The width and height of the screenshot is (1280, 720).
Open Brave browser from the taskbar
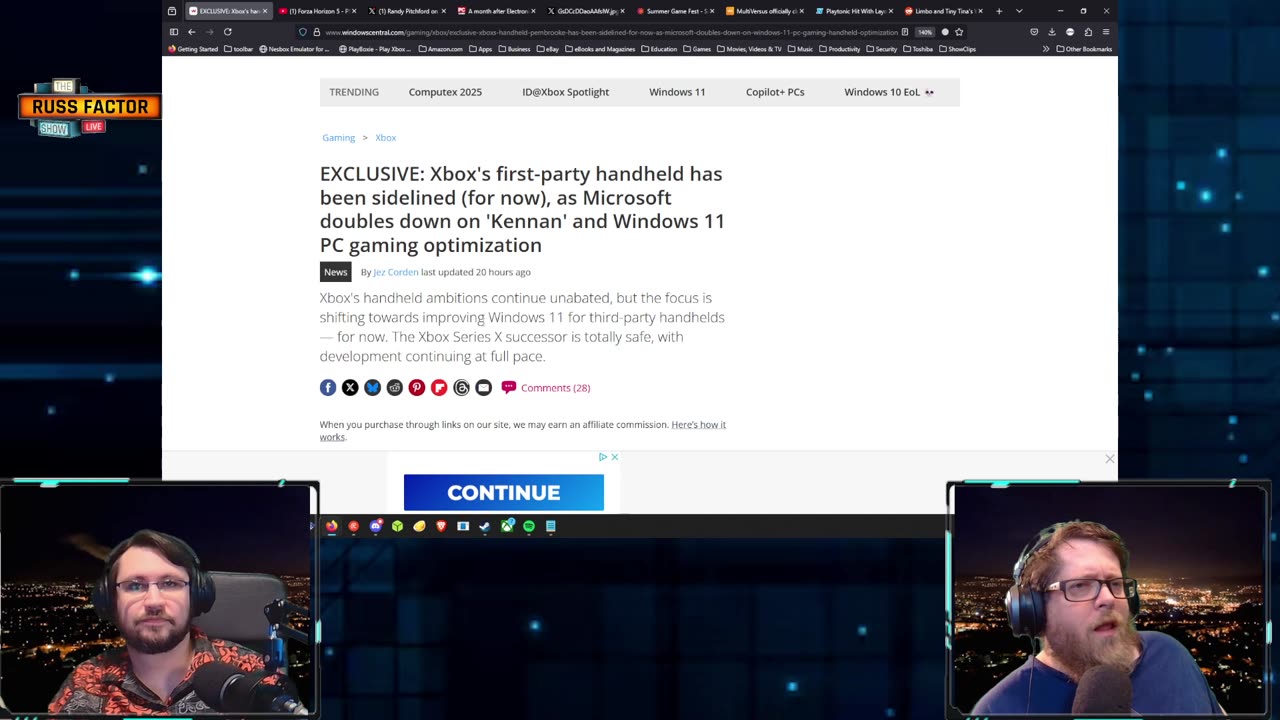tap(441, 526)
